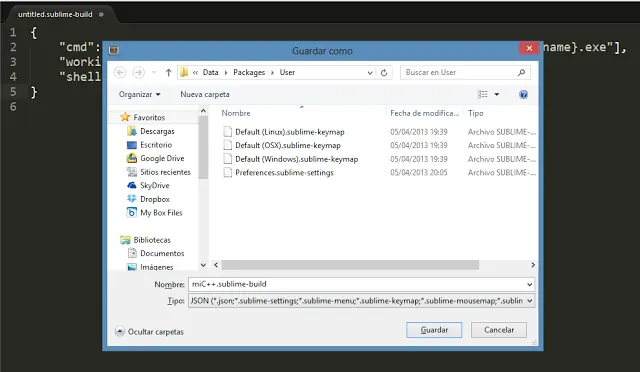Image resolution: width=640 pixels, height=372 pixels.
Task: Change view with the view mode icon
Action: (x=482, y=94)
